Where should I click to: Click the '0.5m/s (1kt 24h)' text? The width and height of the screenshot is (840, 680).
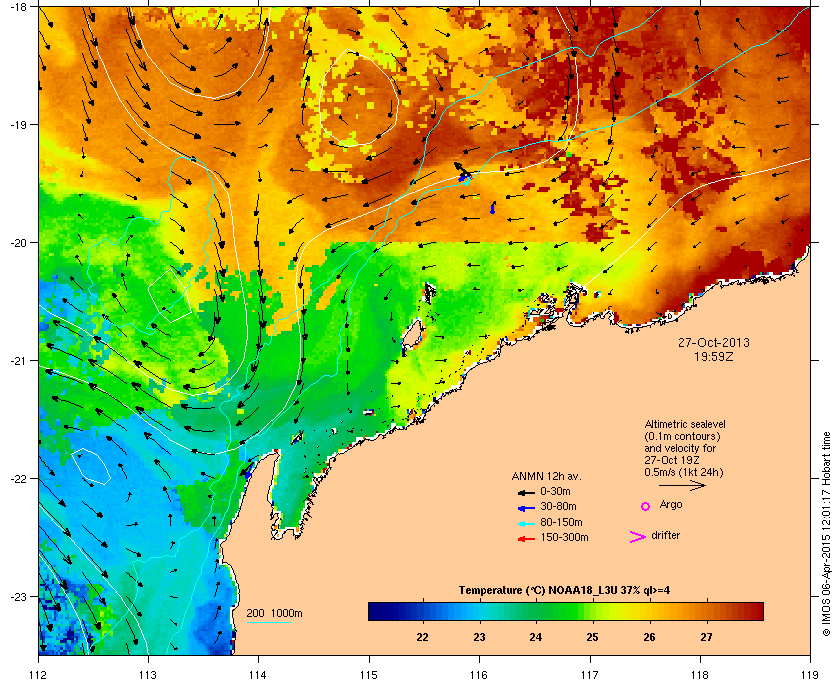684,473
